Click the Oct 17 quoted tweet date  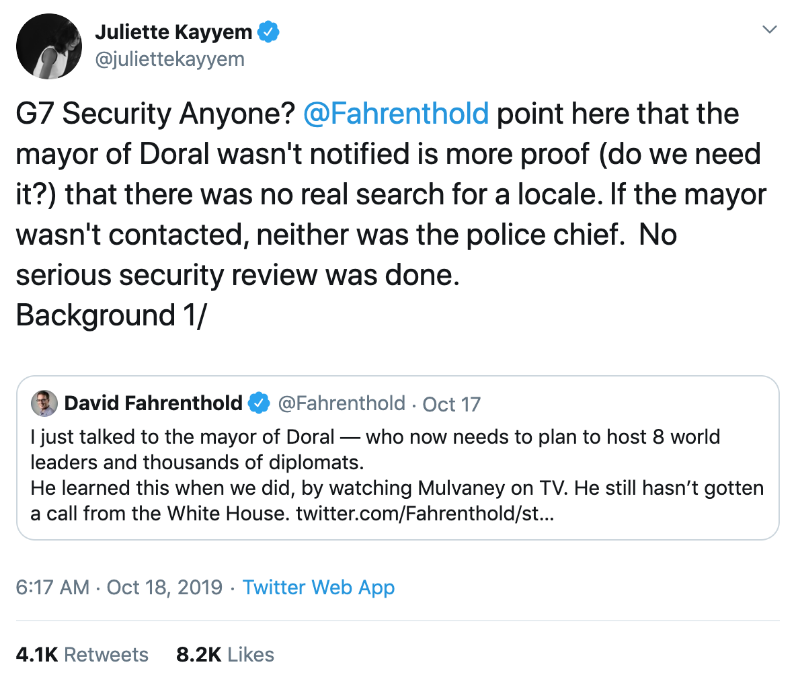click(x=452, y=404)
